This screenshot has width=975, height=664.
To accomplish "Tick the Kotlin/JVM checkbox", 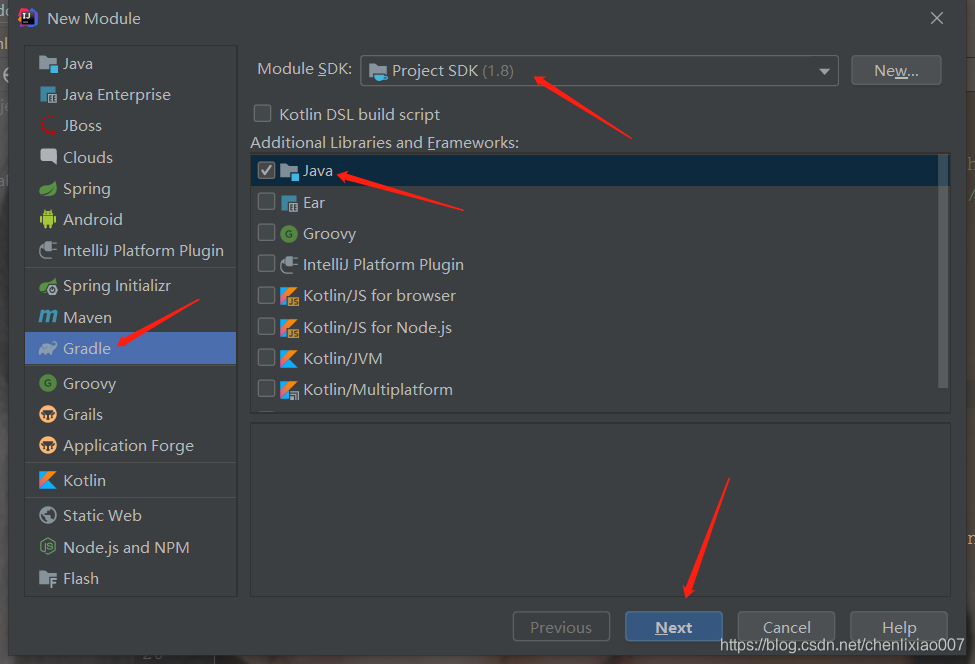I will 266,357.
